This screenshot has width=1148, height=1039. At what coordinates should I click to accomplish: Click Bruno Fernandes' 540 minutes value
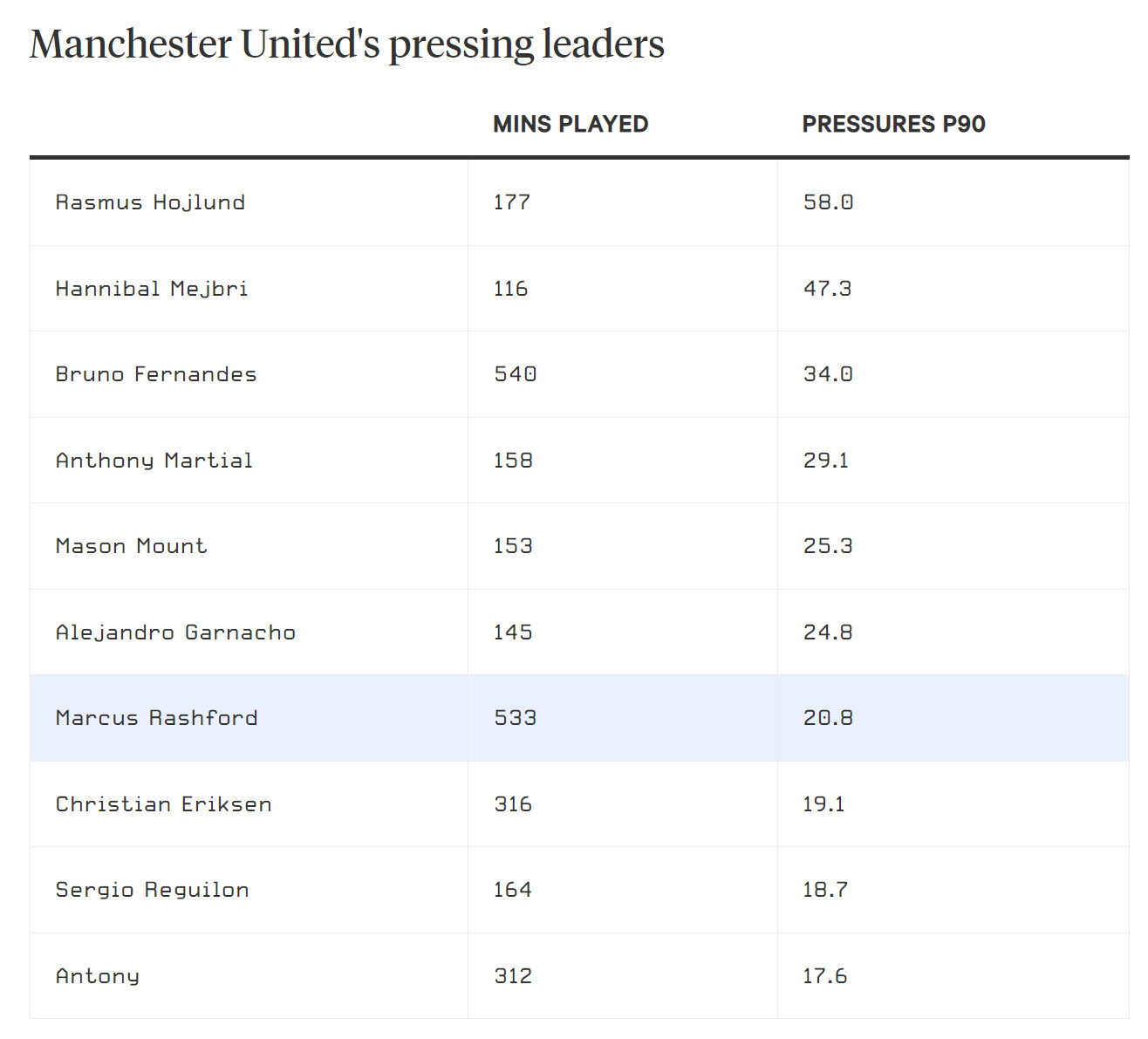pyautogui.click(x=516, y=374)
